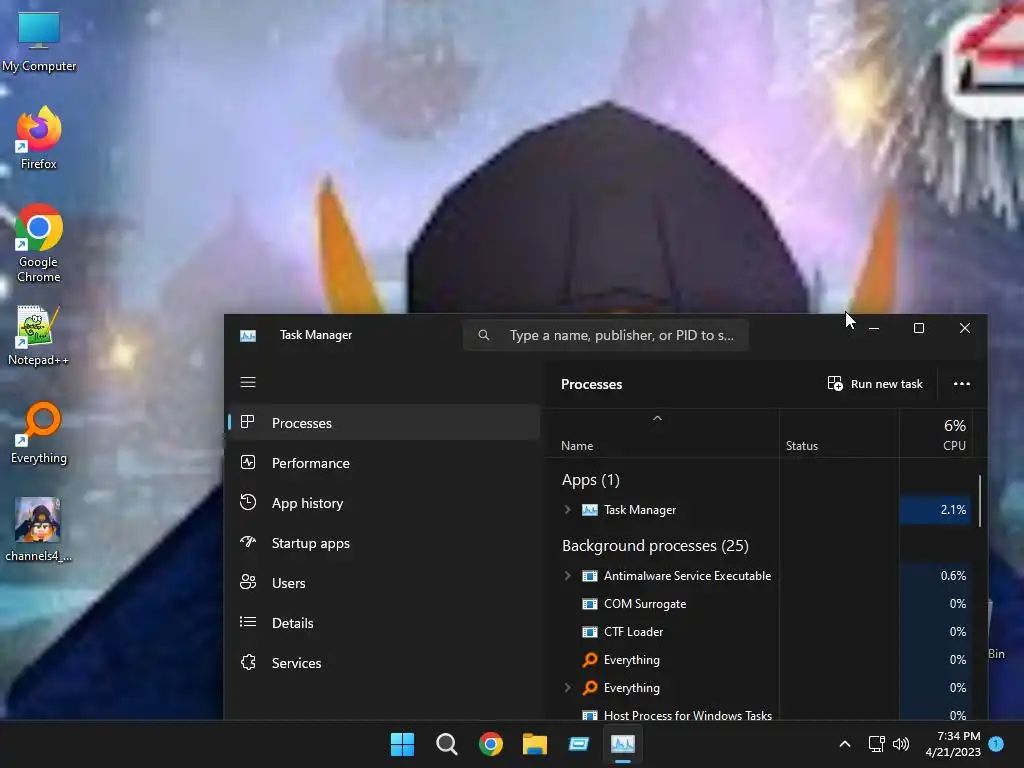Click the COM Surrogate process icon

pos(590,604)
